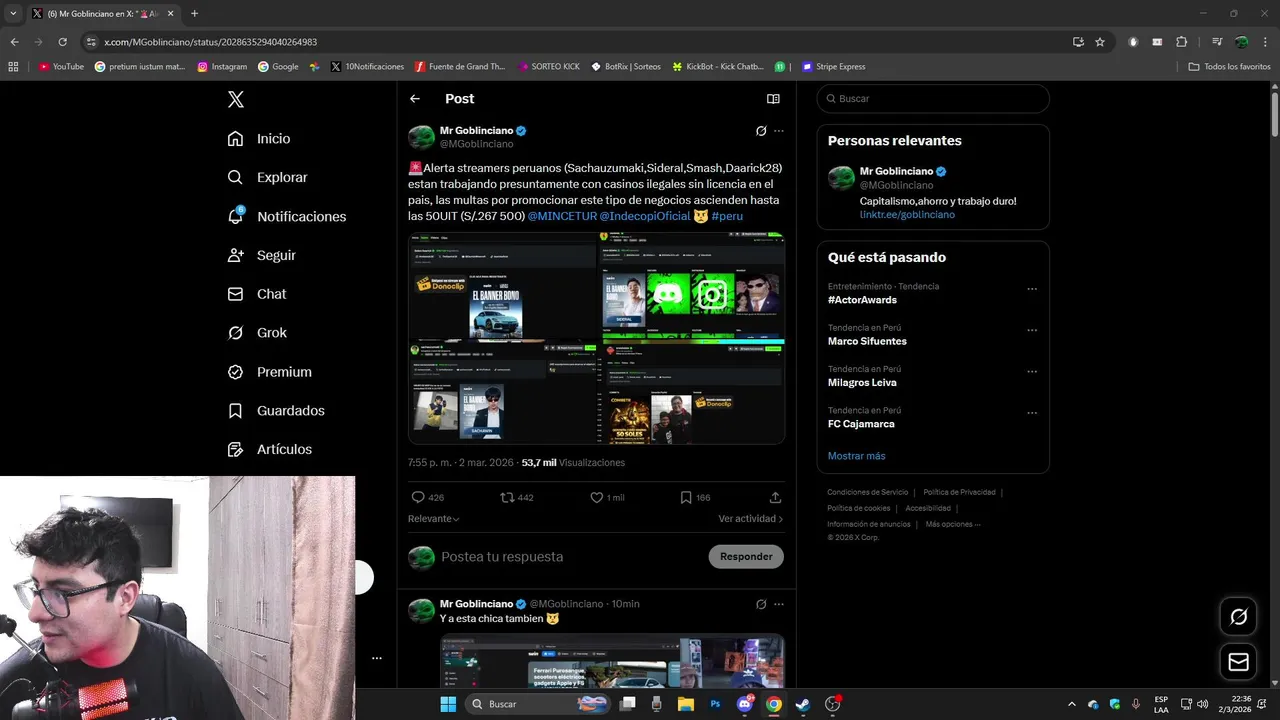This screenshot has width=1280, height=720.
Task: Open Windows Start menu
Action: click(448, 704)
